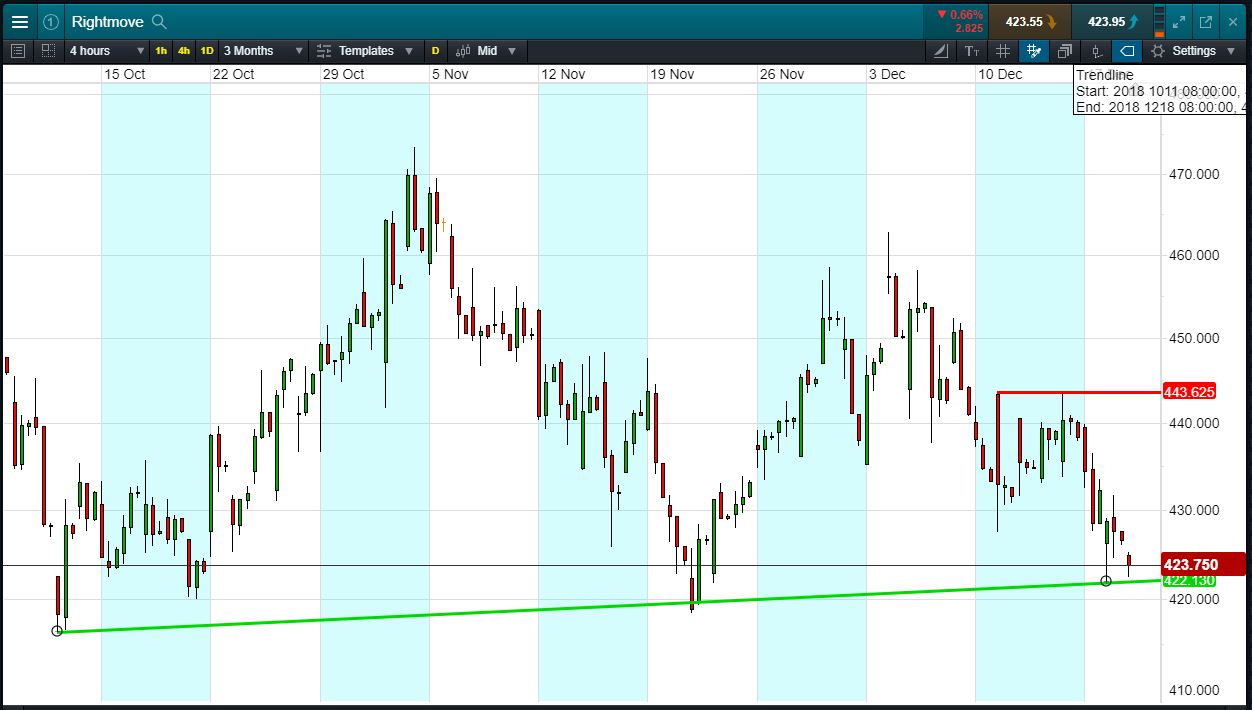Click the 10 Dec date label
1252x710 pixels.
(1000, 74)
